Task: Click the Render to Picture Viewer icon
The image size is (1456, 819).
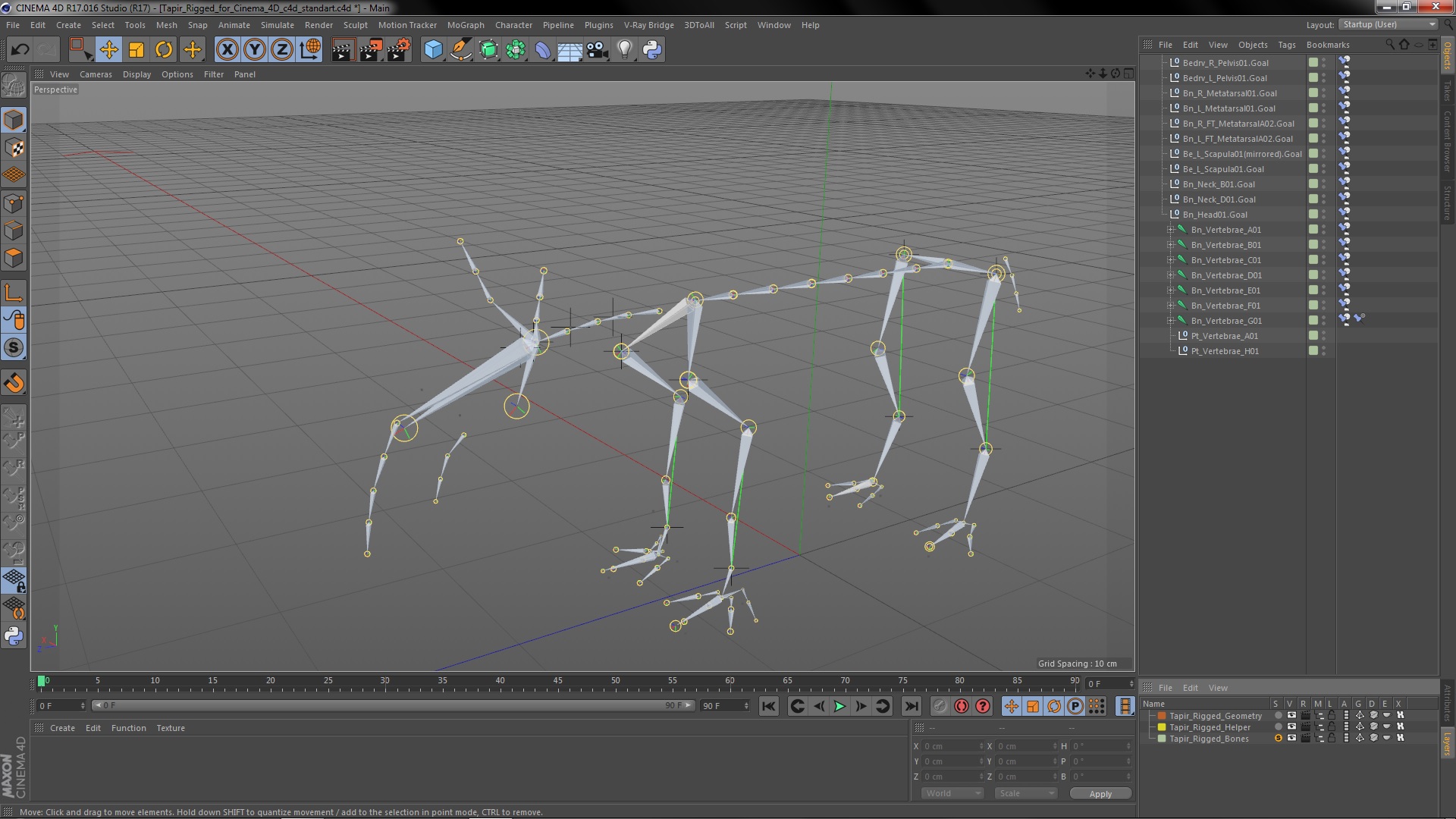Action: (x=370, y=50)
